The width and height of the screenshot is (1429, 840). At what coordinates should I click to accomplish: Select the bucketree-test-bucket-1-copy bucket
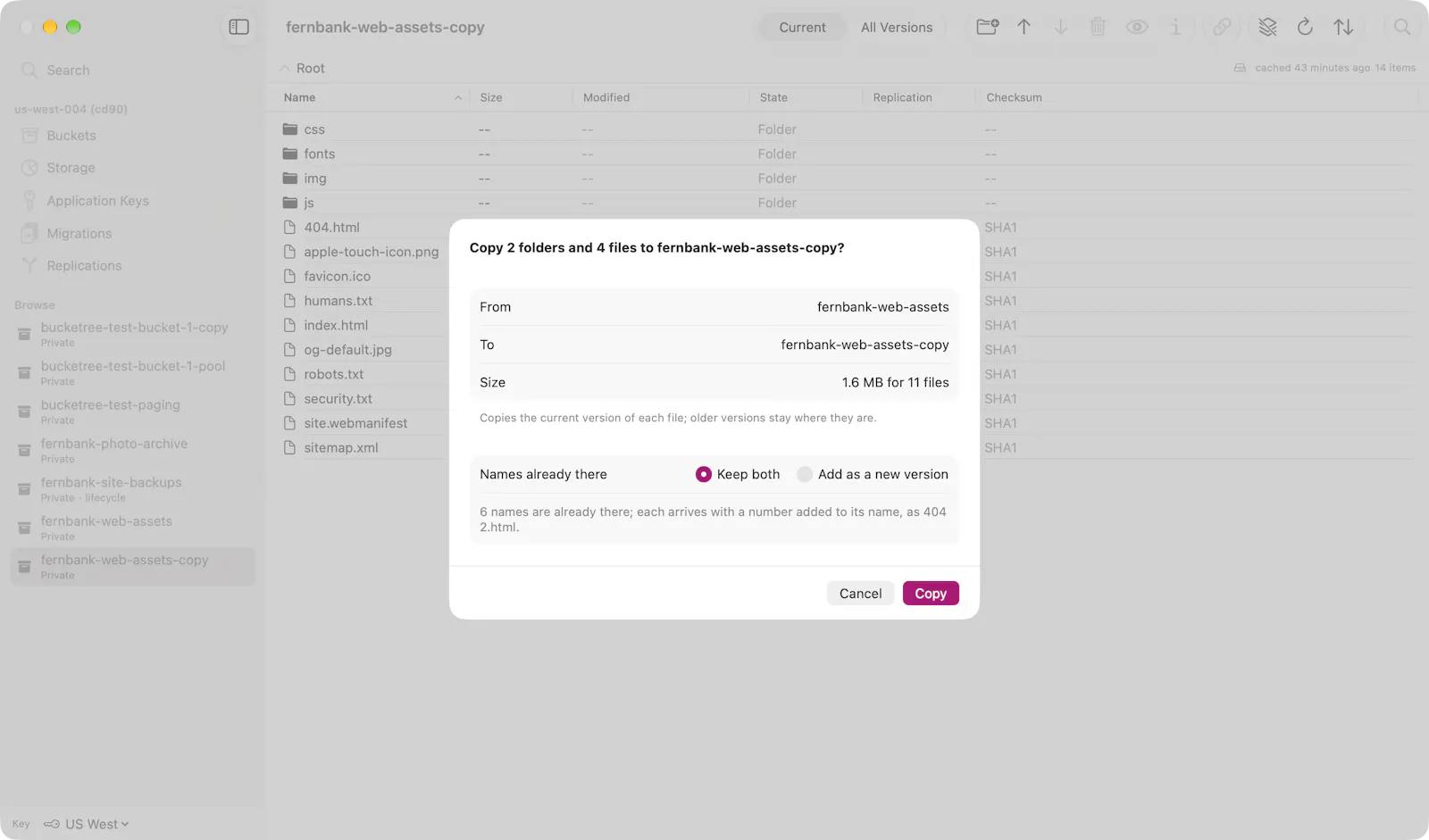(x=133, y=334)
